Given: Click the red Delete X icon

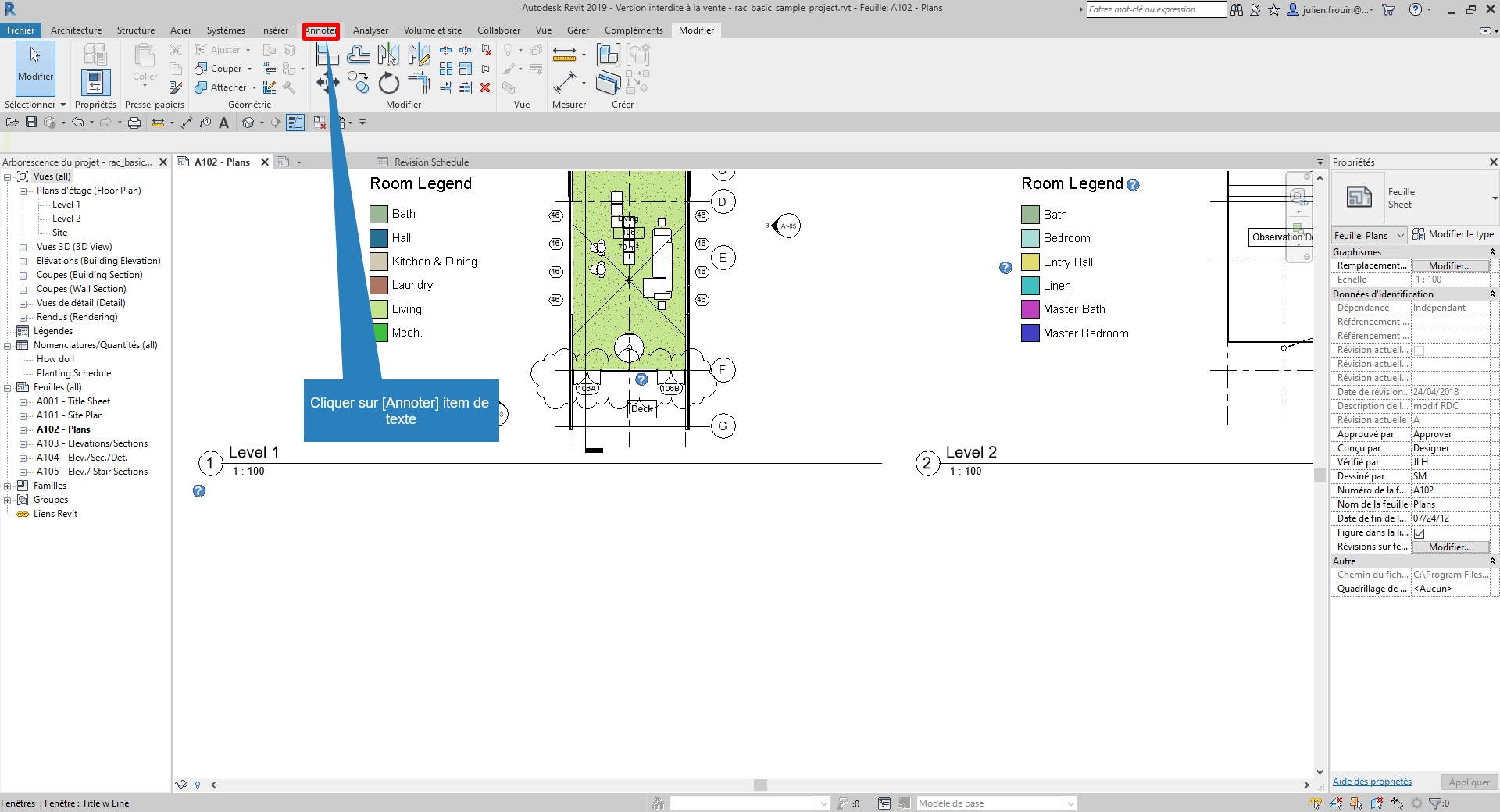Looking at the screenshot, I should pyautogui.click(x=485, y=87).
